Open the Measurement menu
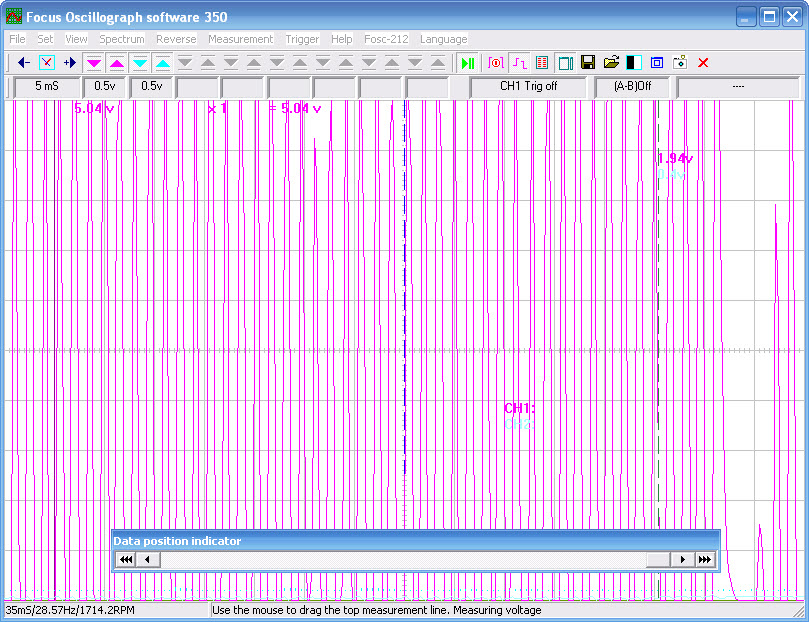The image size is (809, 622). [240, 39]
